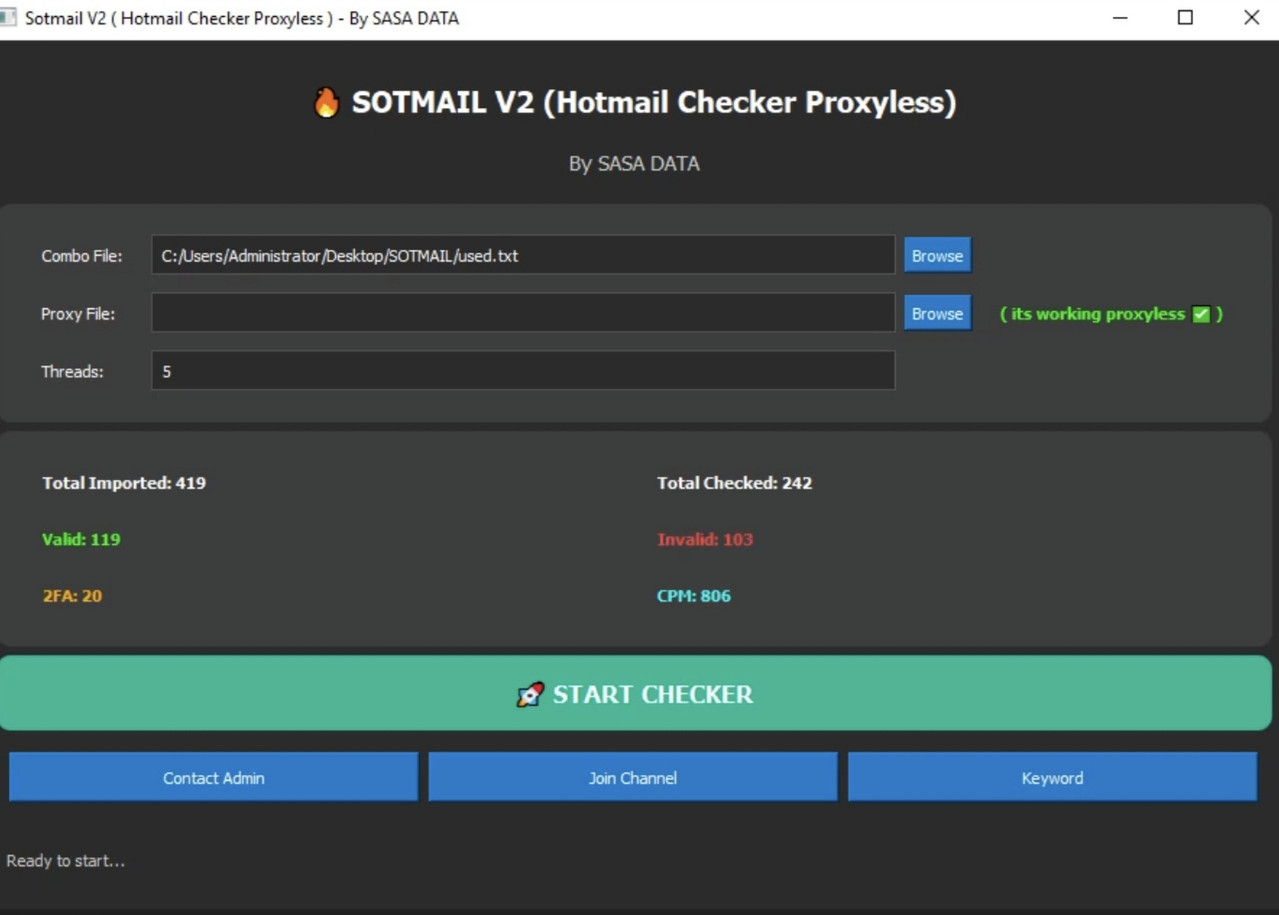Screen dimensions: 1279x915
Task: Click into the Threads input field
Action: click(x=523, y=370)
